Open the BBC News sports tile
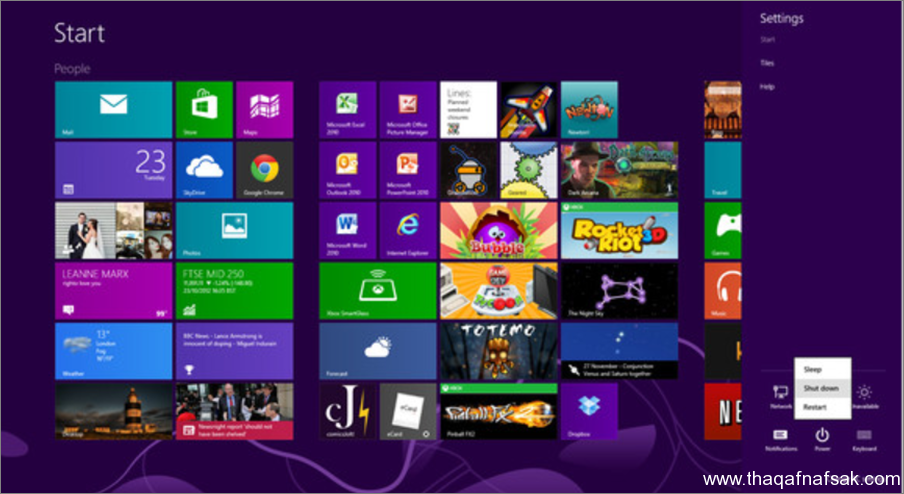Viewport: 904px width, 494px height. (x=235, y=351)
